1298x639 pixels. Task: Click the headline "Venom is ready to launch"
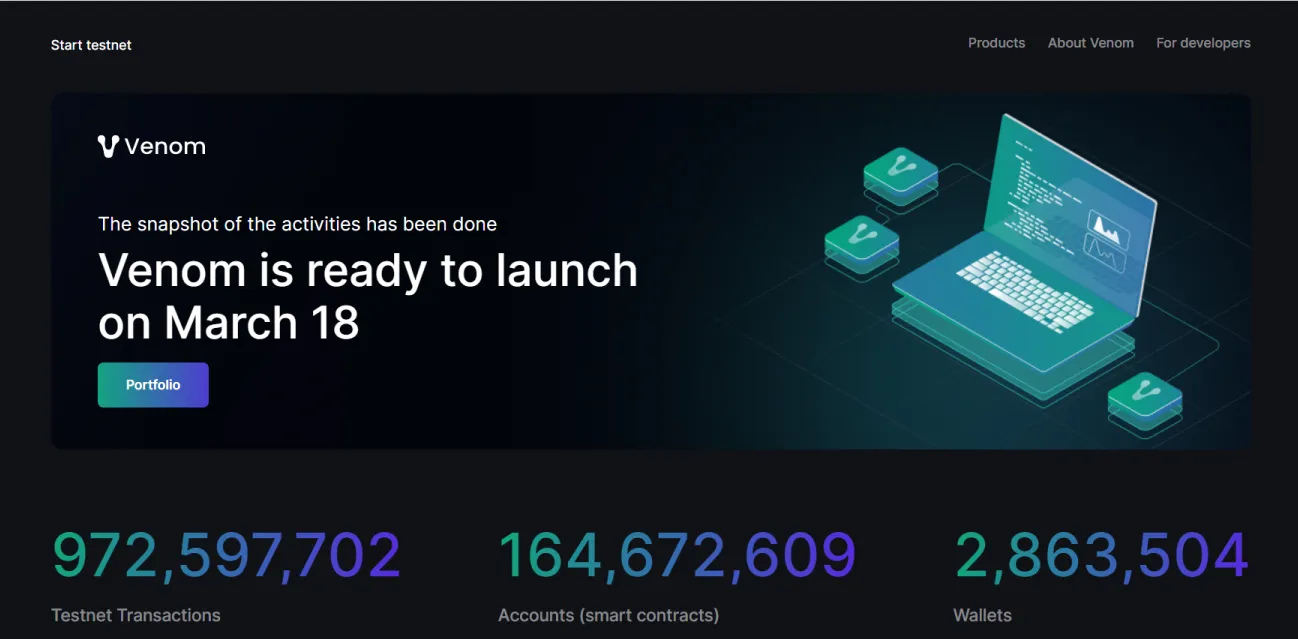tap(368, 270)
